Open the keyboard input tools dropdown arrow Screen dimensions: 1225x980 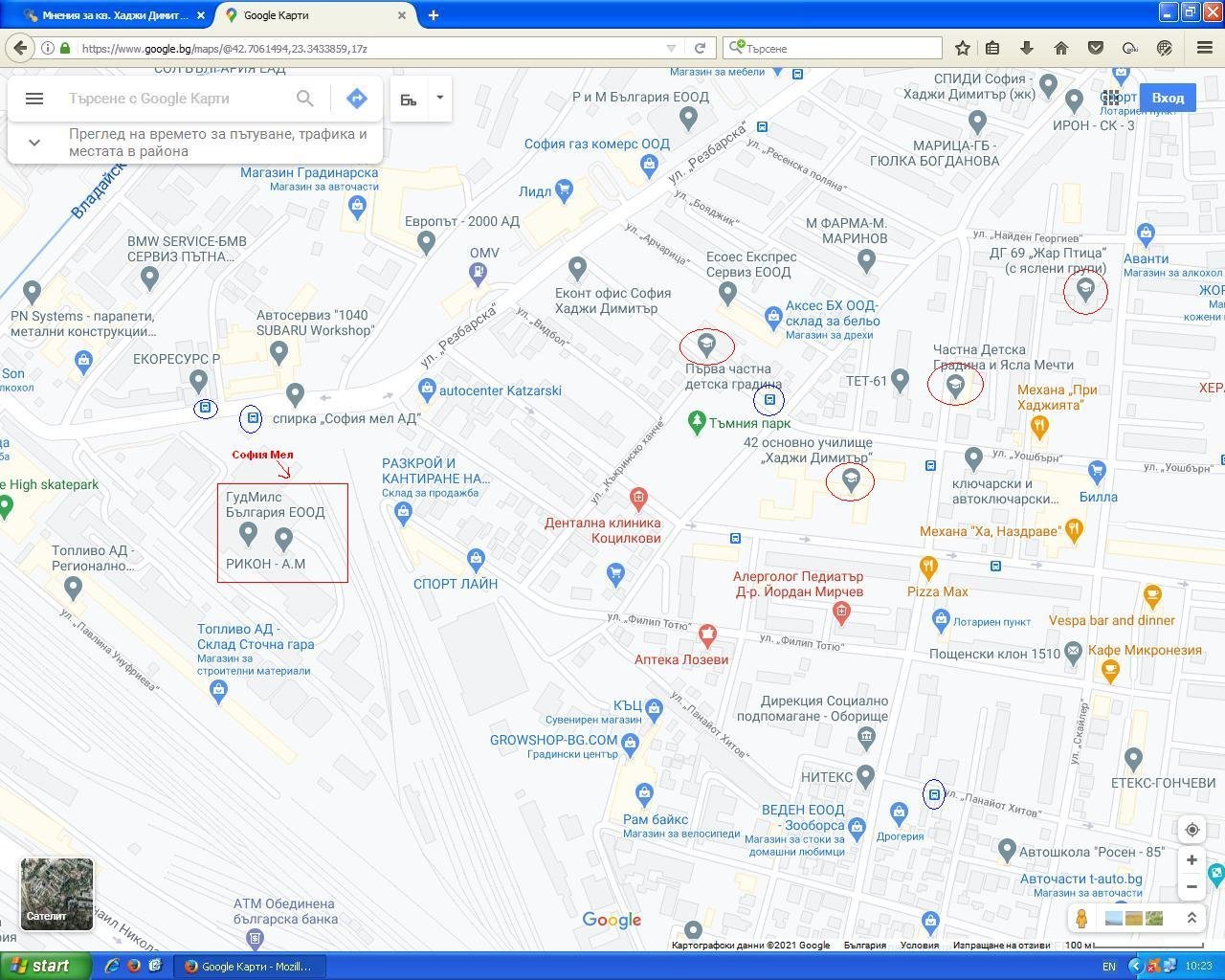[x=439, y=98]
